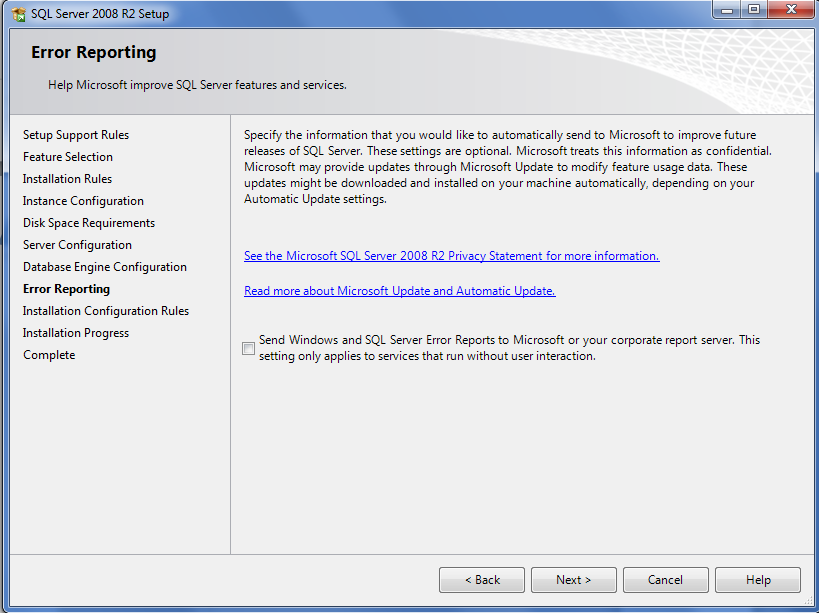The width and height of the screenshot is (819, 613).
Task: Open the SQL Server 2008 R2 Privacy Statement link
Action: 452,256
